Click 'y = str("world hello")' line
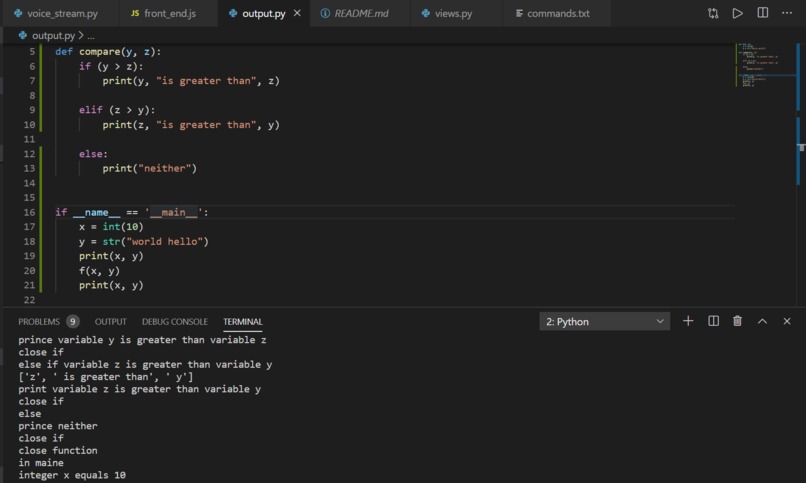This screenshot has width=806, height=483. click(143, 242)
